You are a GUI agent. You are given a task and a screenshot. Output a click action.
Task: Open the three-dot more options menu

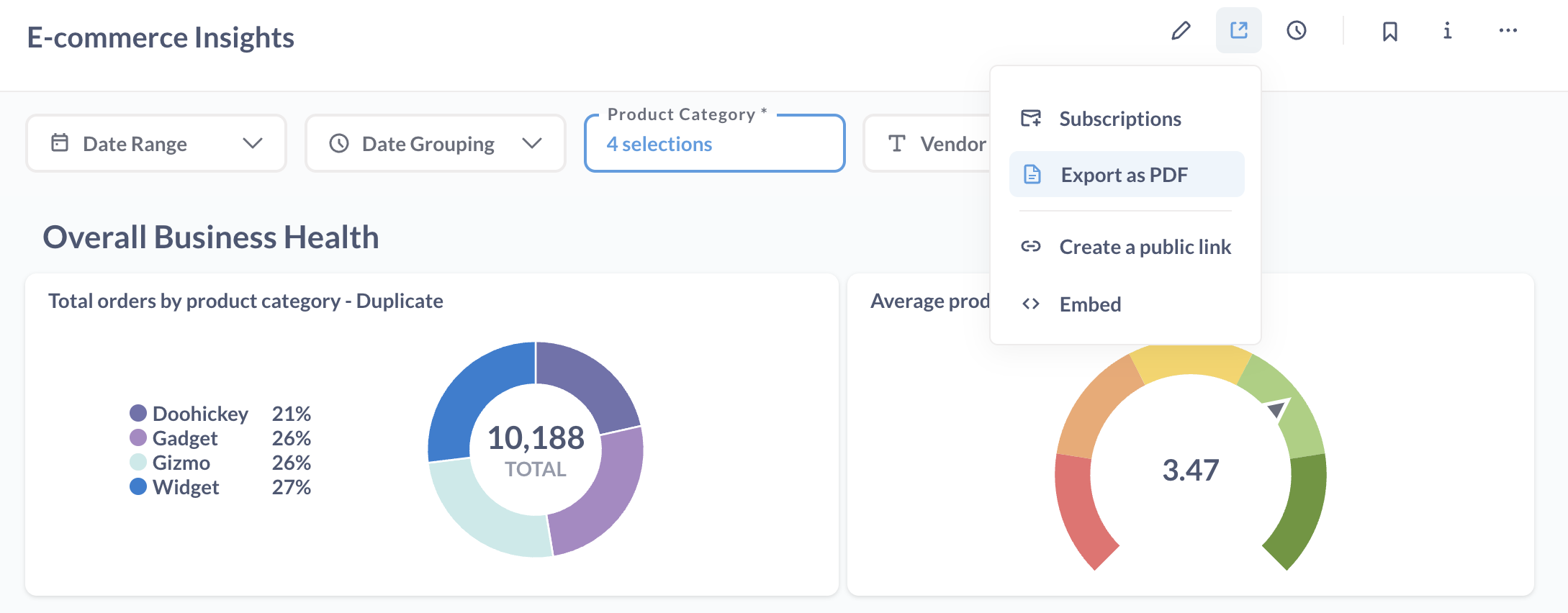1508,31
